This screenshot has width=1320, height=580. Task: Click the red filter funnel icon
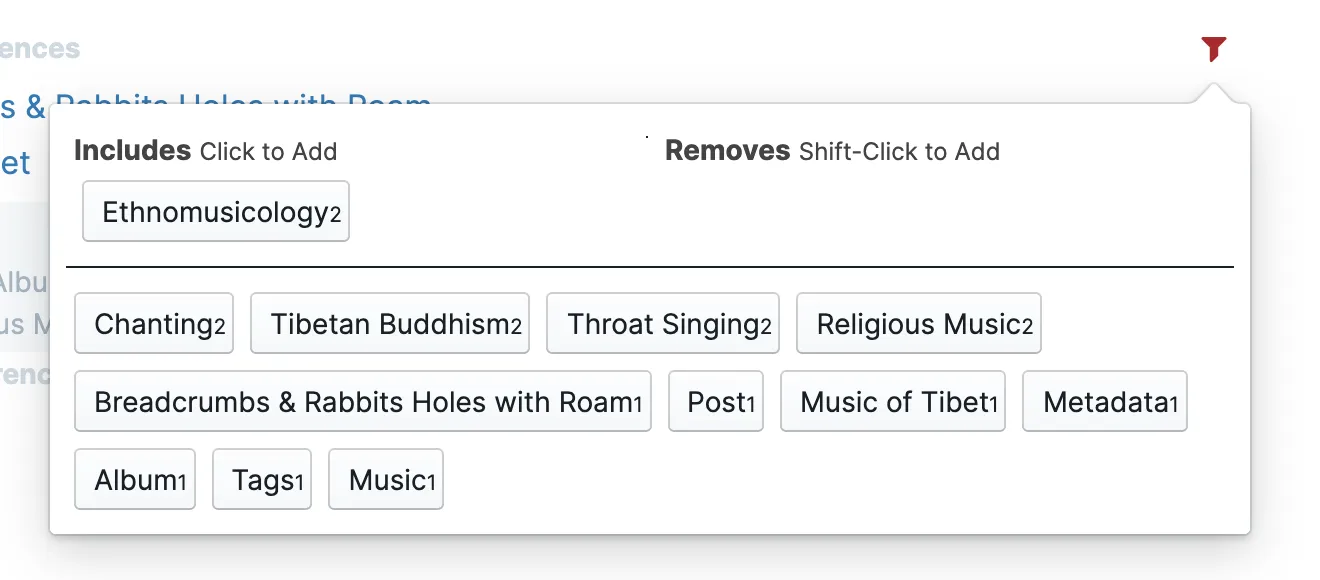pyautogui.click(x=1213, y=48)
